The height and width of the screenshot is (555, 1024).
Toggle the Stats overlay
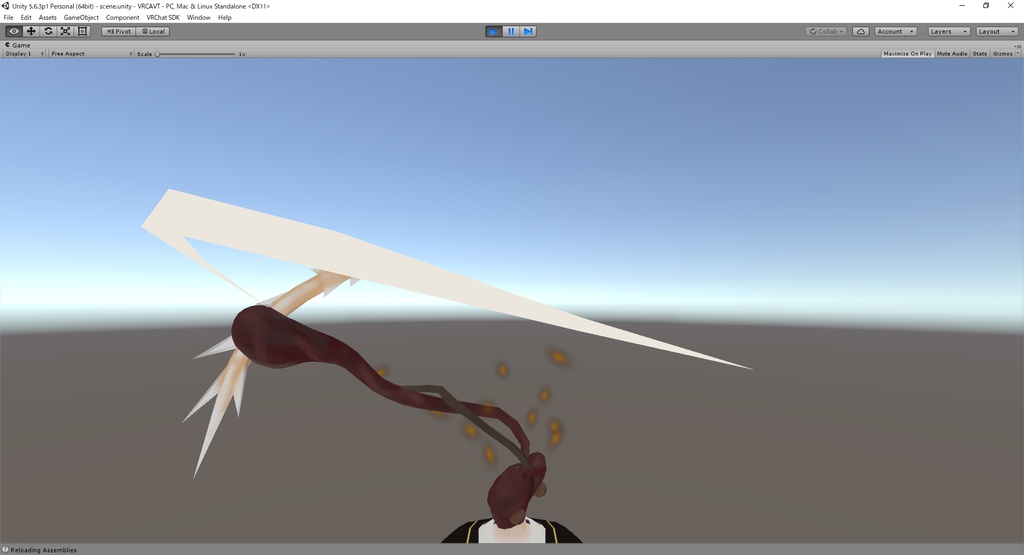pyautogui.click(x=980, y=54)
